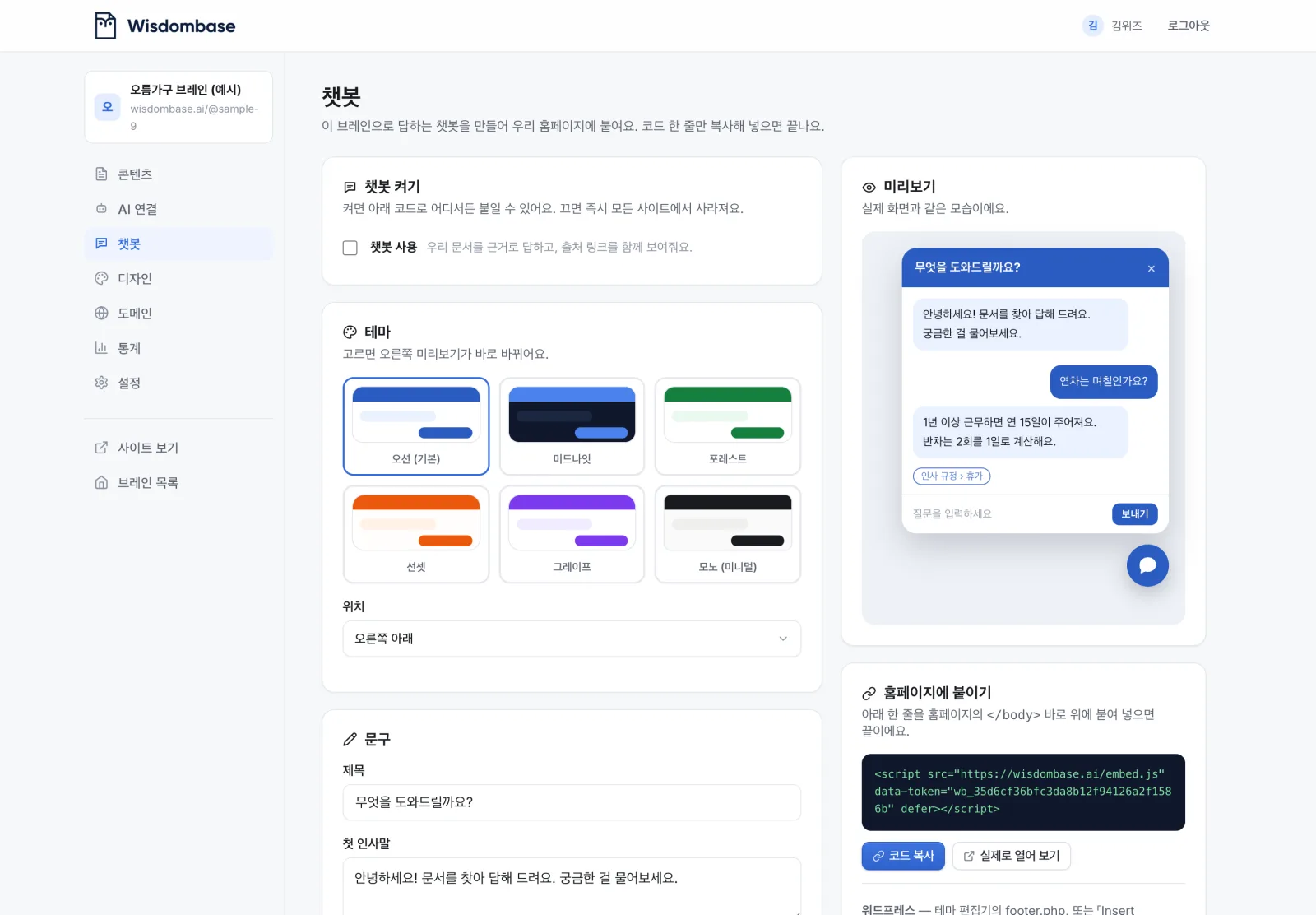
Task: Open 도메인 in the sidebar
Action: [178, 313]
